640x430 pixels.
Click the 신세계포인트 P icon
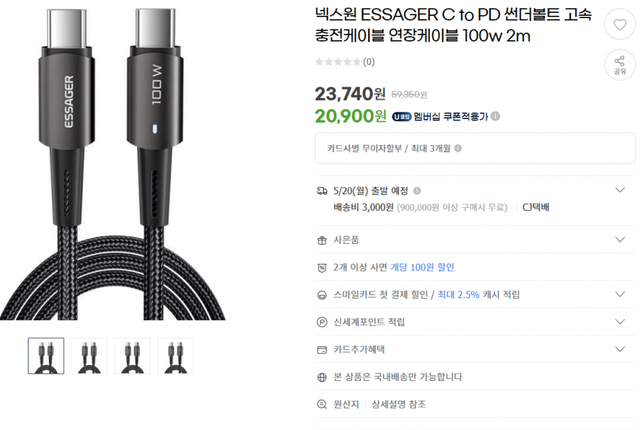(x=322, y=322)
